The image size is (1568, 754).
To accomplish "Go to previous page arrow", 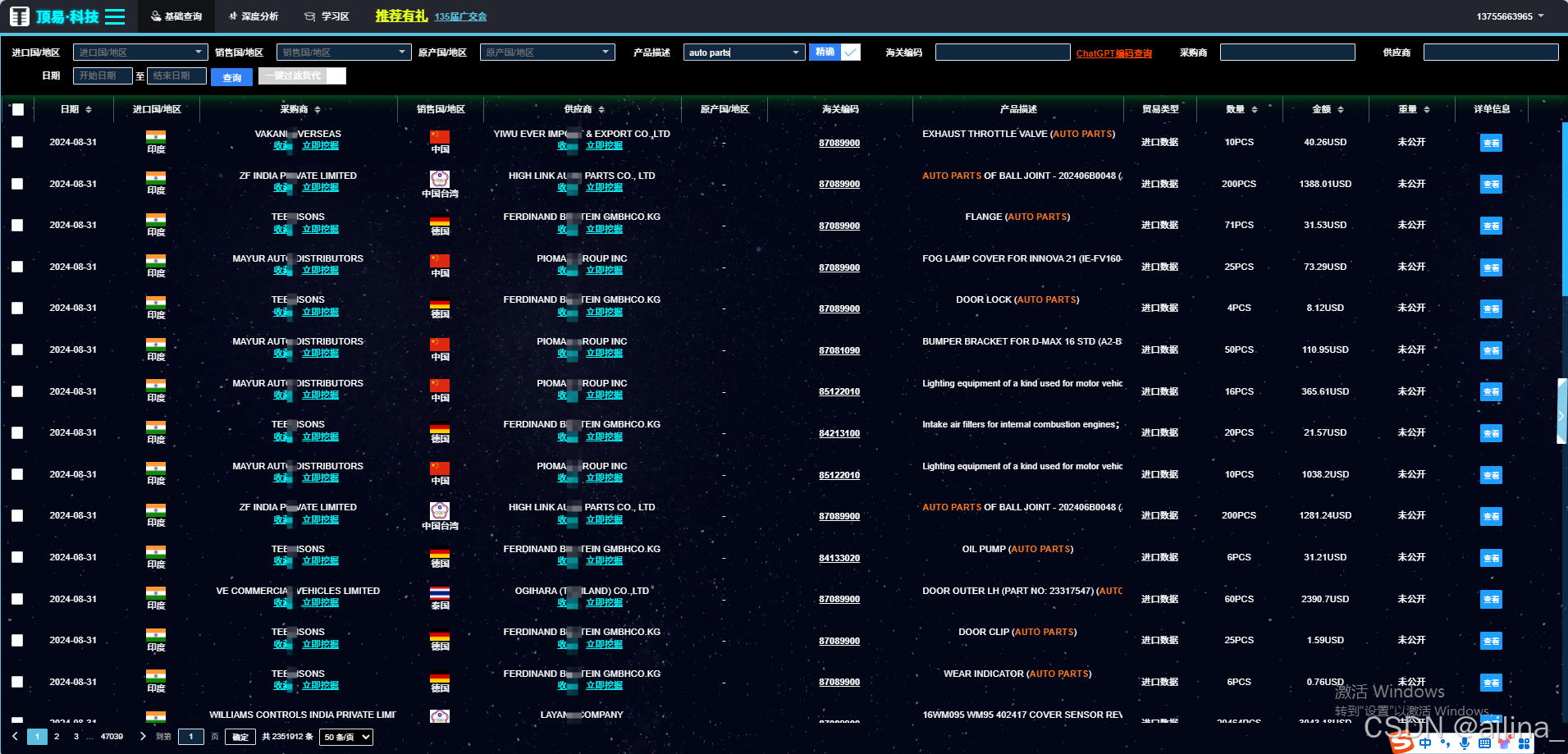I will pos(15,736).
